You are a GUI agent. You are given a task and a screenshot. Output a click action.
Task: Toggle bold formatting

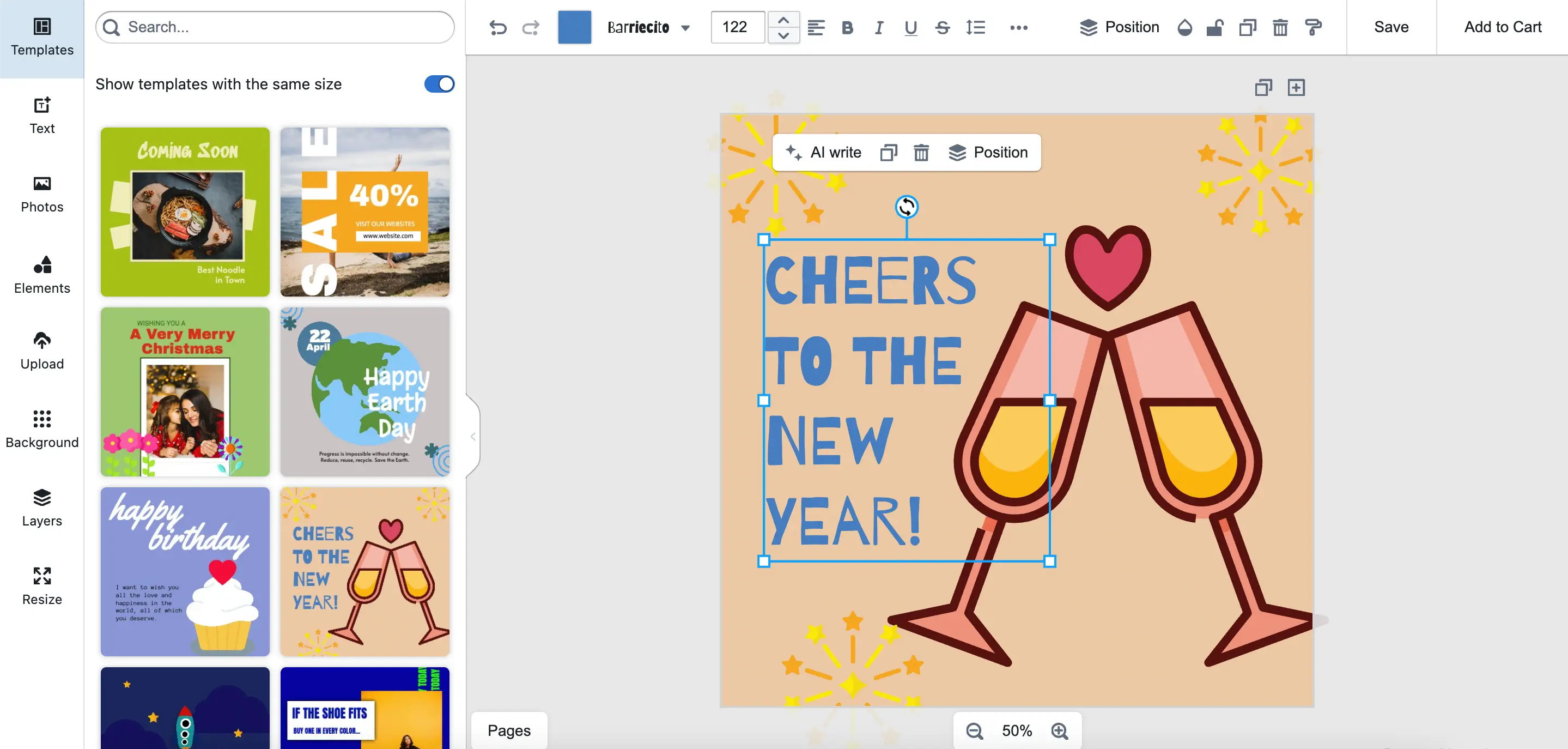[847, 27]
